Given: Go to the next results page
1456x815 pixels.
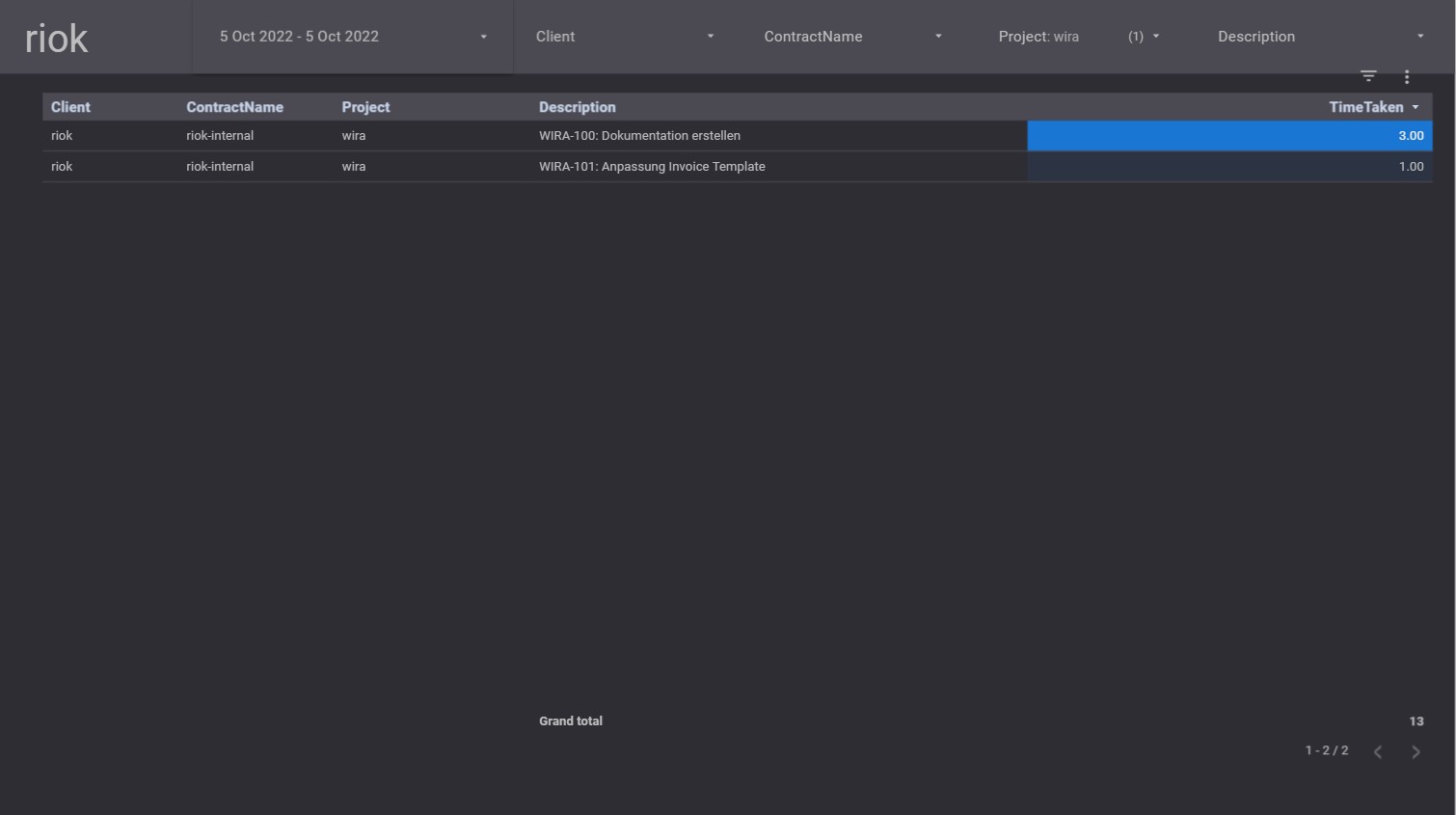Looking at the screenshot, I should (x=1416, y=751).
